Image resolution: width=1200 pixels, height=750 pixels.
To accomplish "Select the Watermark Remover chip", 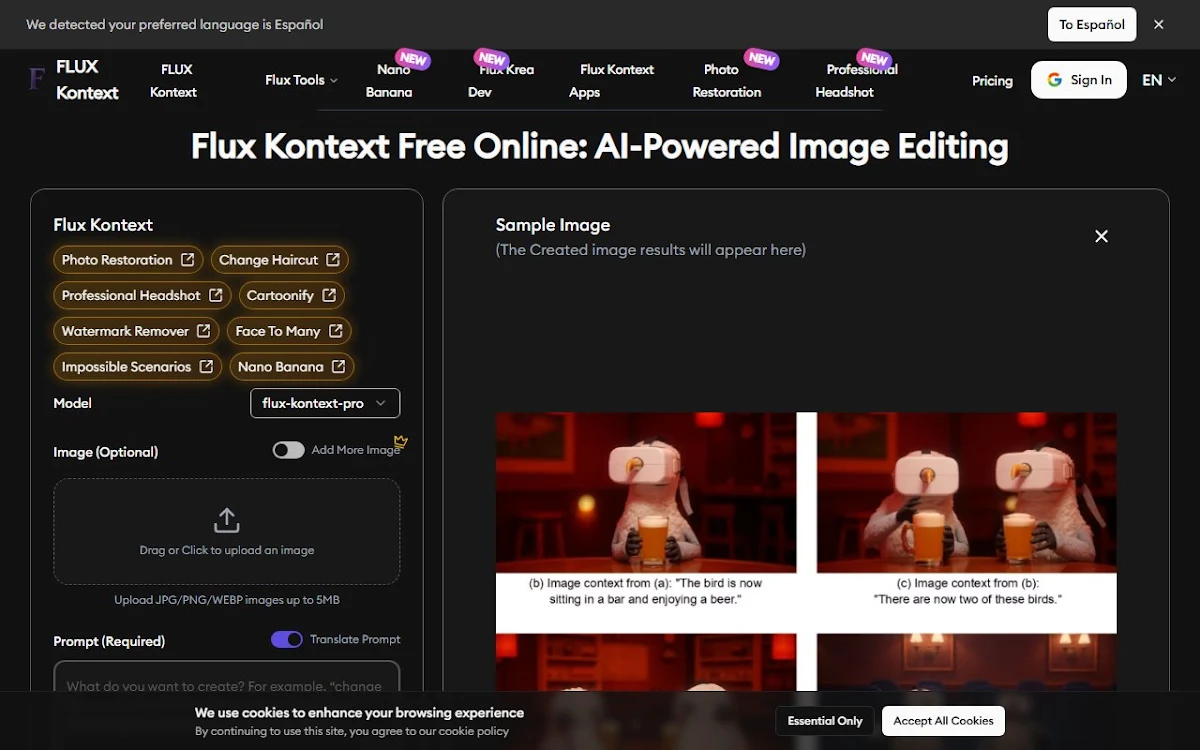I will (136, 331).
